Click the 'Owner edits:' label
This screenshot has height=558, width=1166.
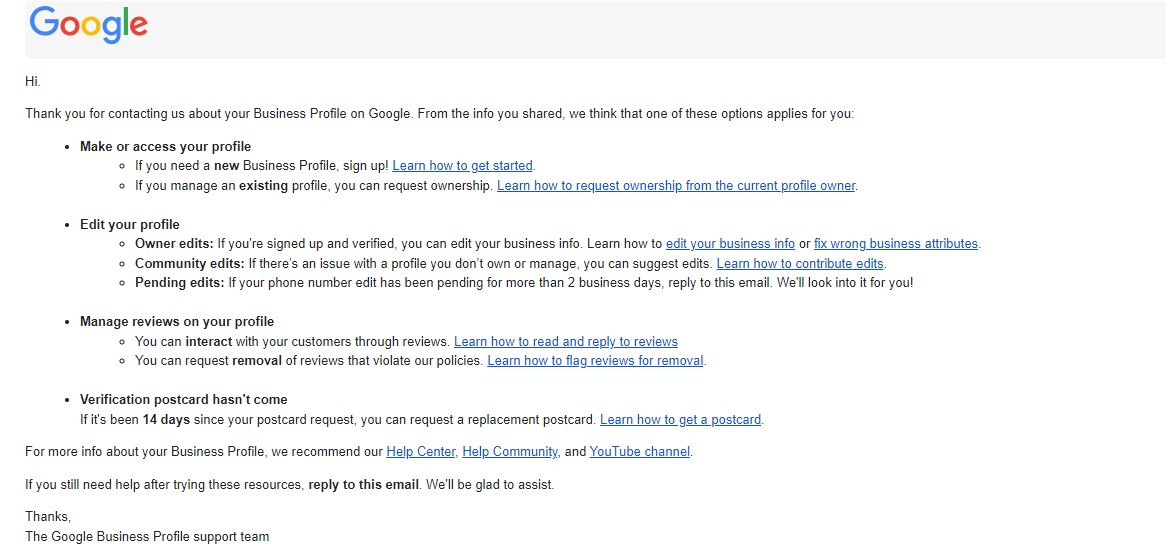[175, 244]
